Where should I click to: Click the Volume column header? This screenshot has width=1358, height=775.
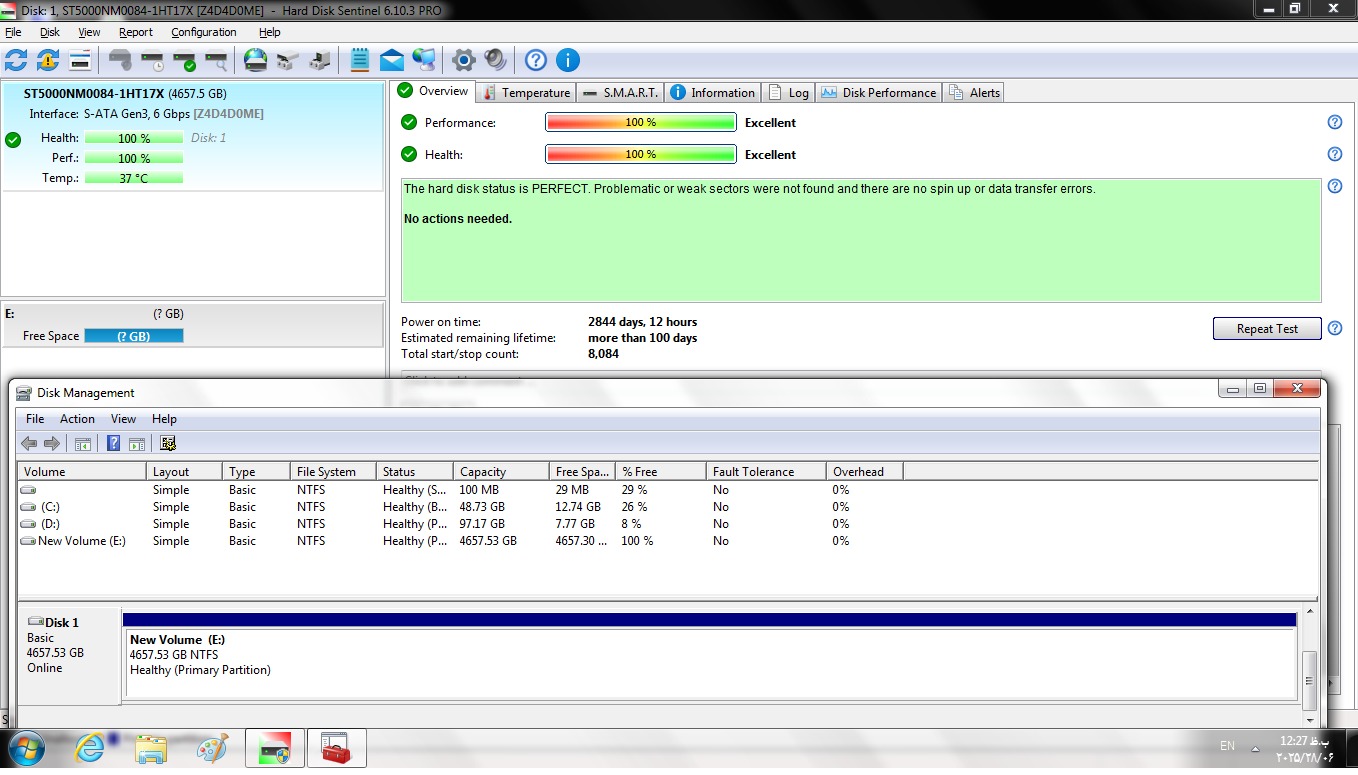point(82,471)
